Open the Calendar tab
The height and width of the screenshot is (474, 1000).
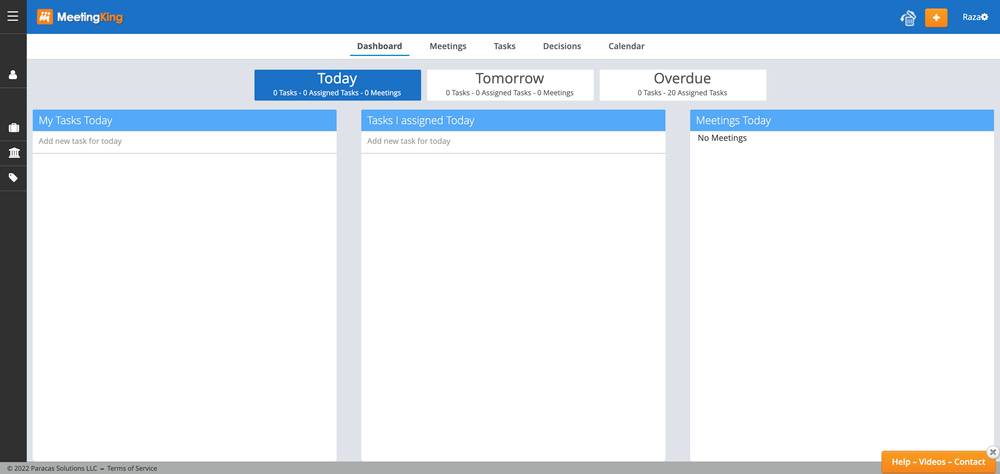(626, 46)
